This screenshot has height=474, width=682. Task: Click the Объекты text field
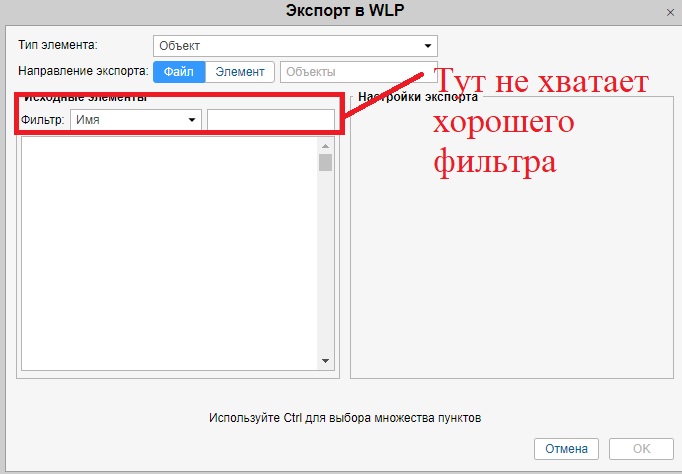[x=350, y=72]
